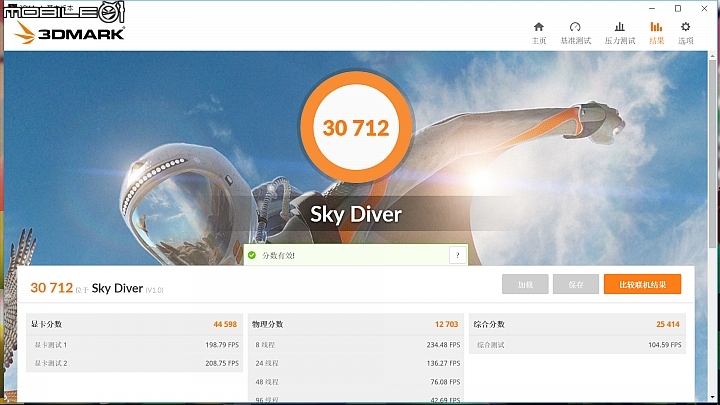Click the orange 比较联机结果 button

(642, 284)
